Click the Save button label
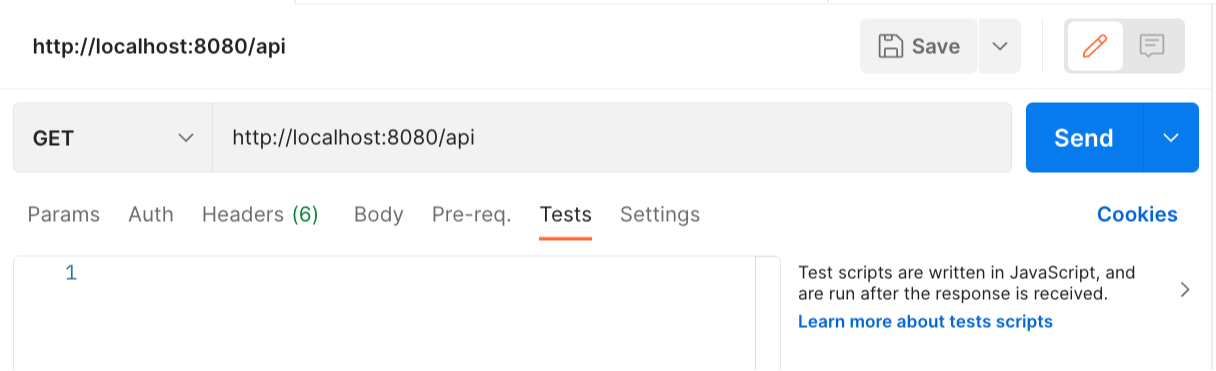 936,46
